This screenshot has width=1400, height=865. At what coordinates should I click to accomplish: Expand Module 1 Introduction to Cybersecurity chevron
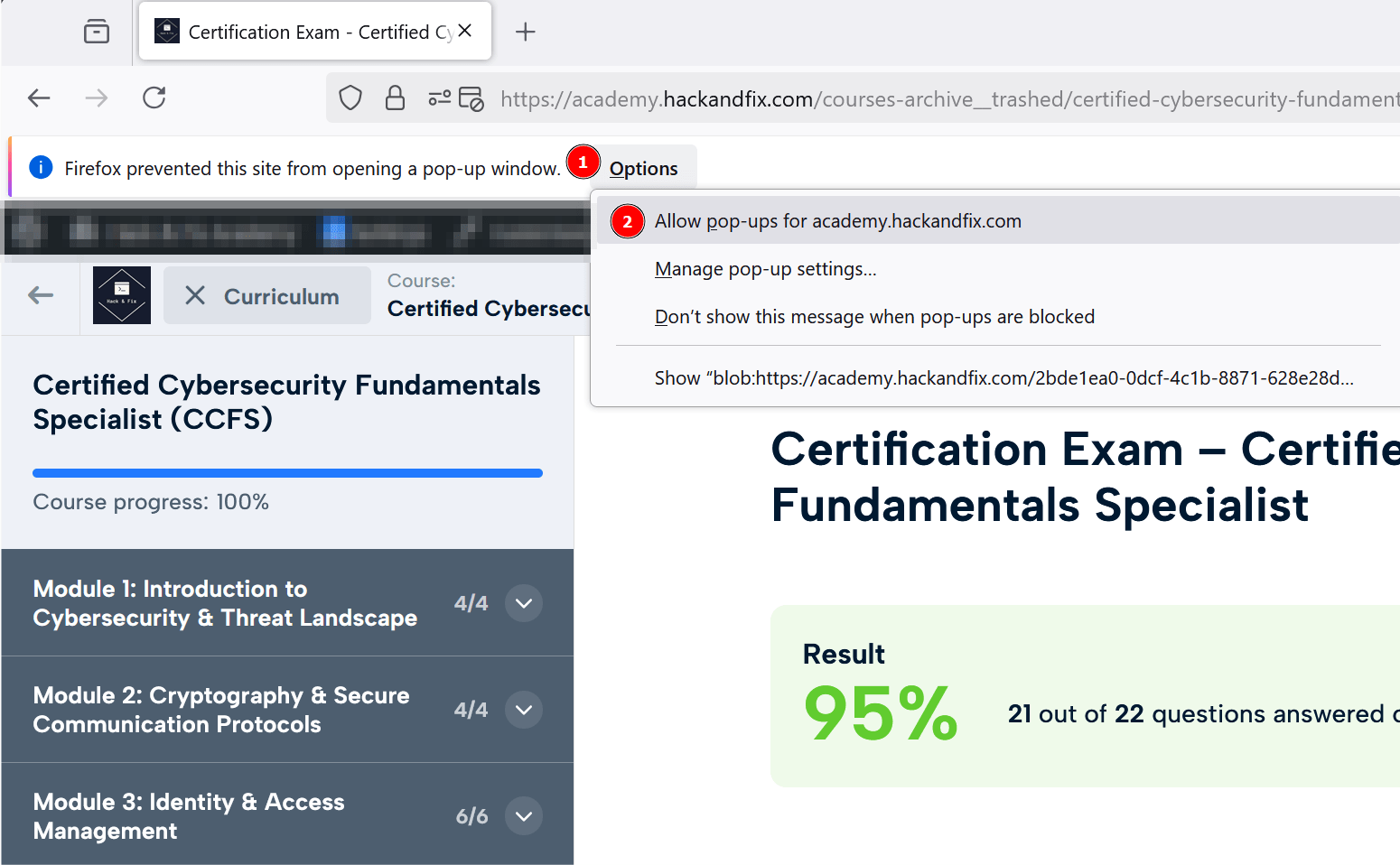tap(524, 603)
